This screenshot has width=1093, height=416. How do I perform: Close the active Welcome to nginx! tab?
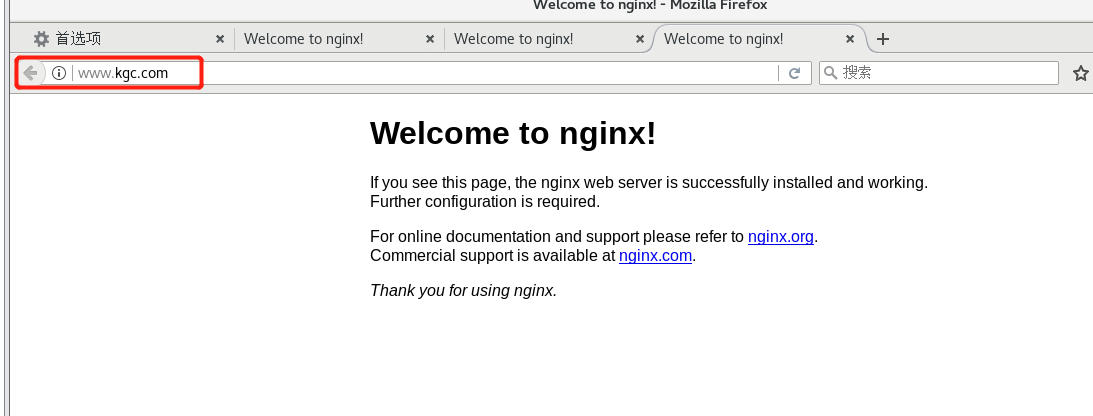click(850, 39)
